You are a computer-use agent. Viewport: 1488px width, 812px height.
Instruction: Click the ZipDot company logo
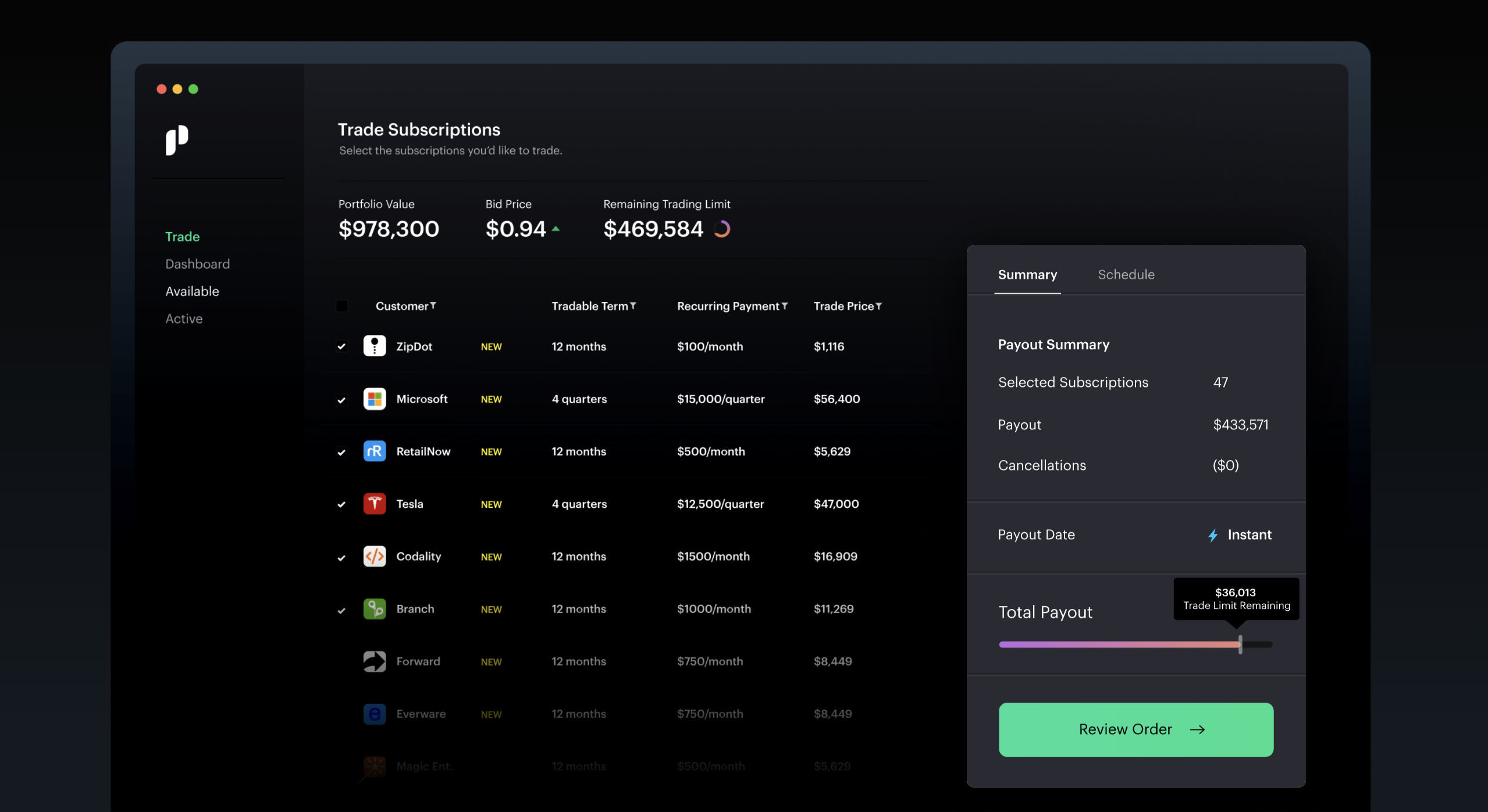(x=375, y=346)
